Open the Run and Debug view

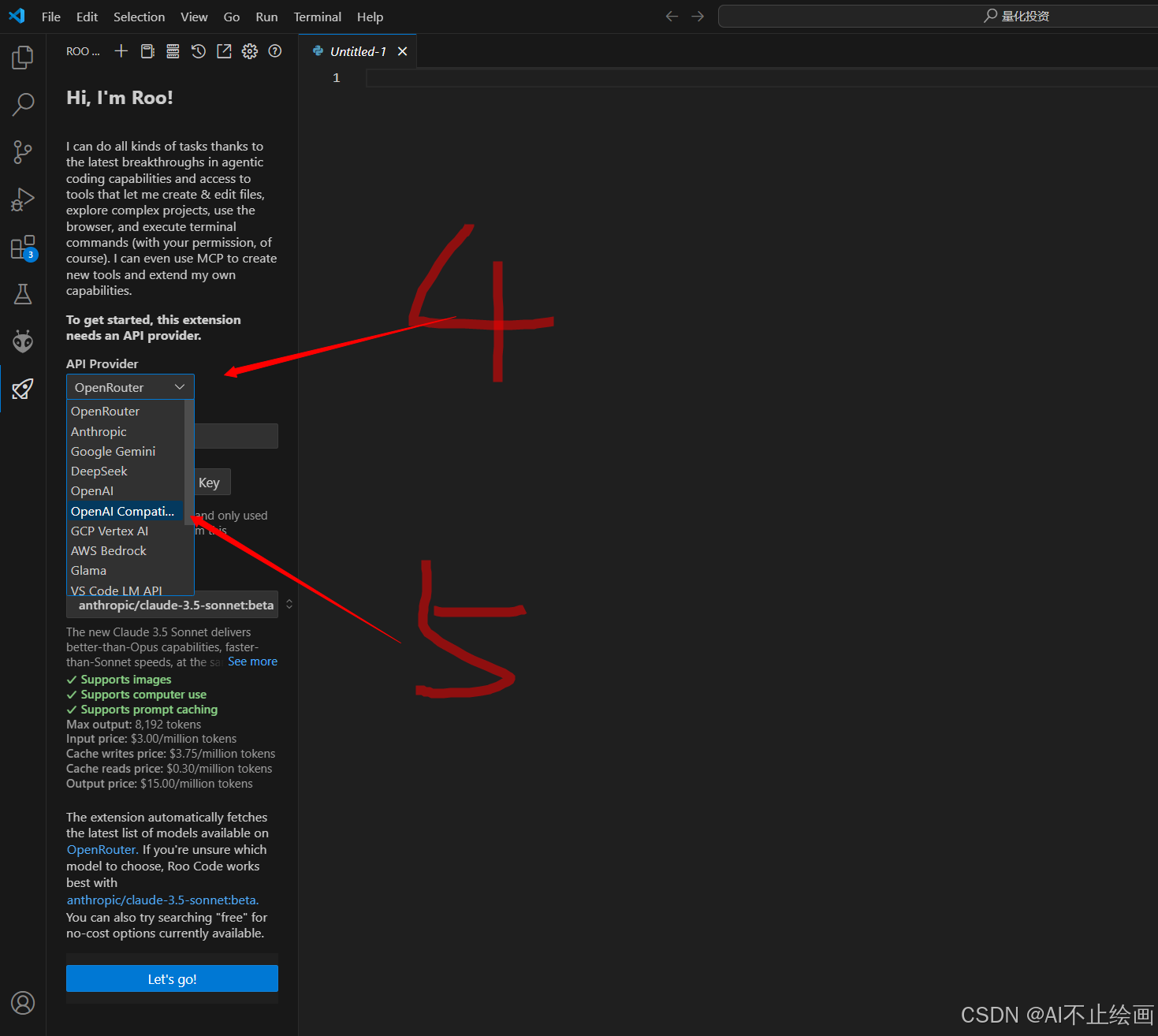click(x=23, y=199)
